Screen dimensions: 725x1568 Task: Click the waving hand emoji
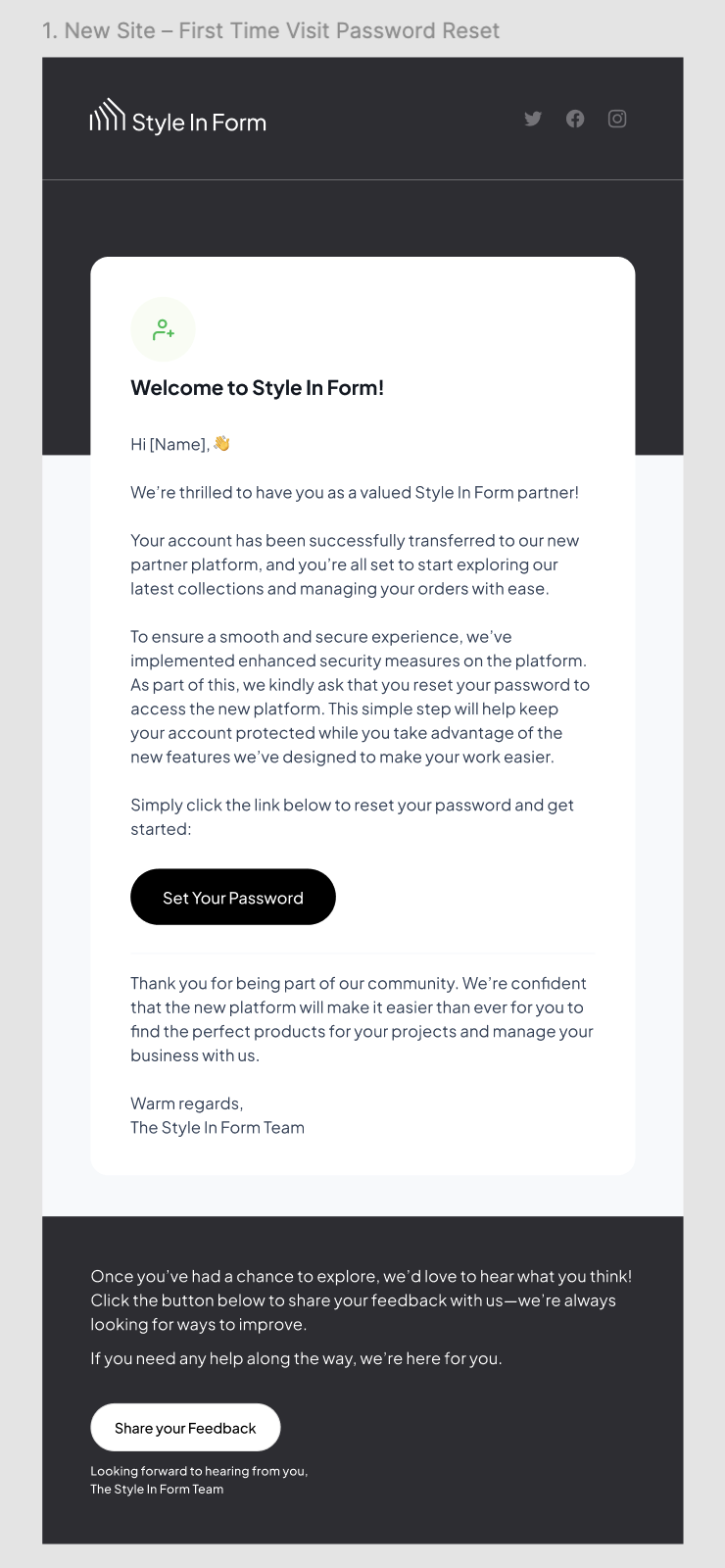(222, 443)
